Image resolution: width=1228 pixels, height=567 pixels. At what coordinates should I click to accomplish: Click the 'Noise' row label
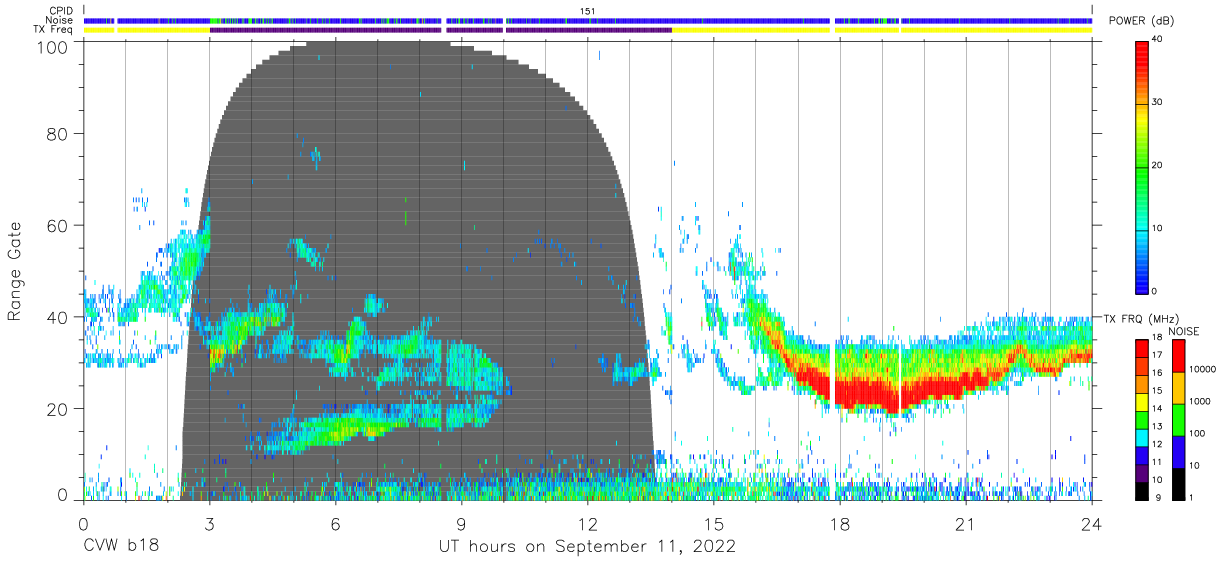61,20
